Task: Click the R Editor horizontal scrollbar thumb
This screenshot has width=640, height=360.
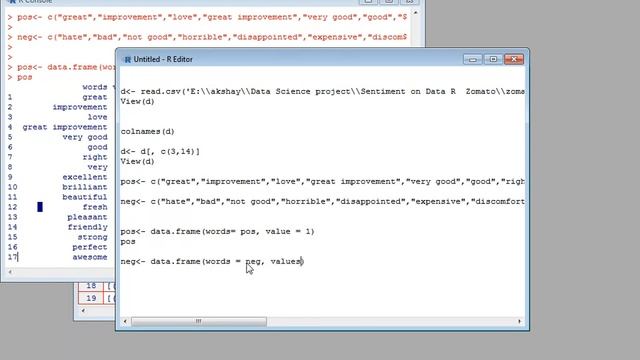Action: [199, 322]
